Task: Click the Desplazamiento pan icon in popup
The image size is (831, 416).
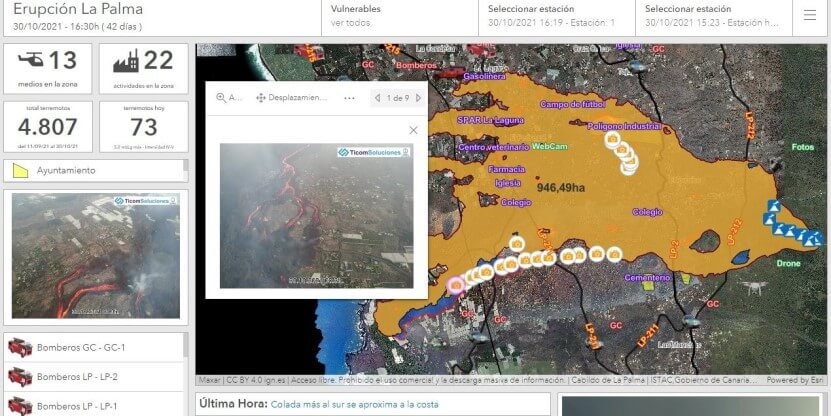Action: (262, 98)
